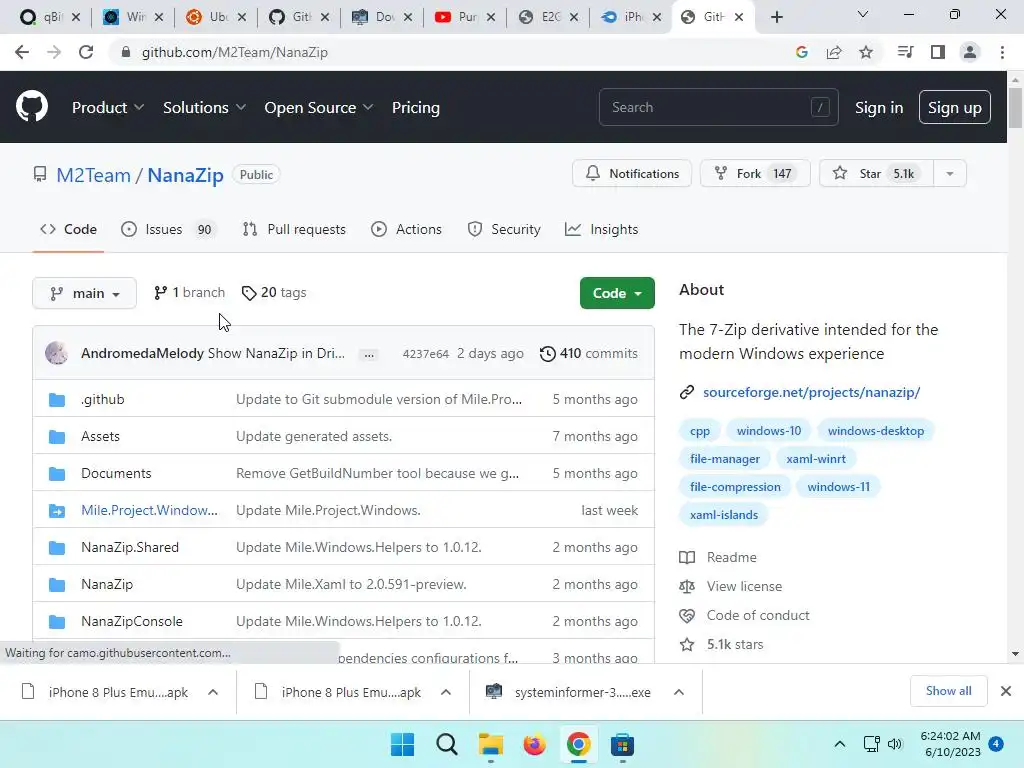Screen dimensions: 1024x768
Task: Show hidden system tray icons
Action: pos(840,744)
